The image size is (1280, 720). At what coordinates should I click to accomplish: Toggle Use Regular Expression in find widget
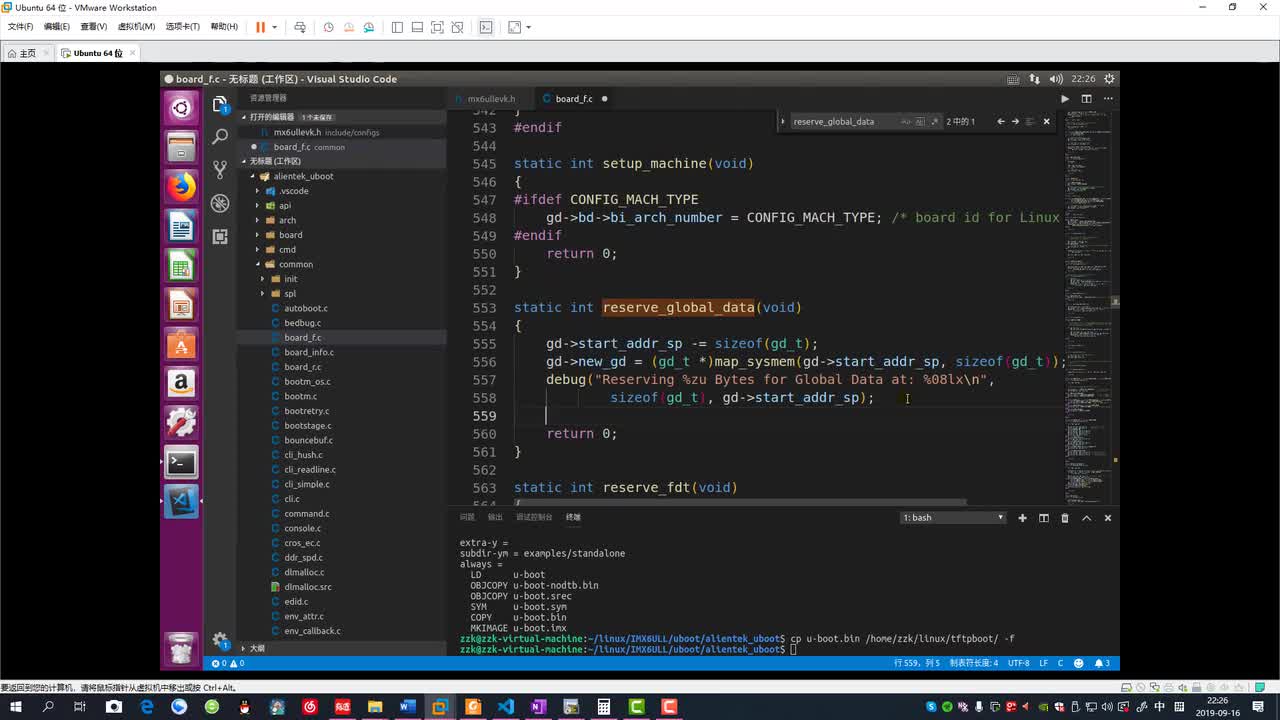(934, 122)
